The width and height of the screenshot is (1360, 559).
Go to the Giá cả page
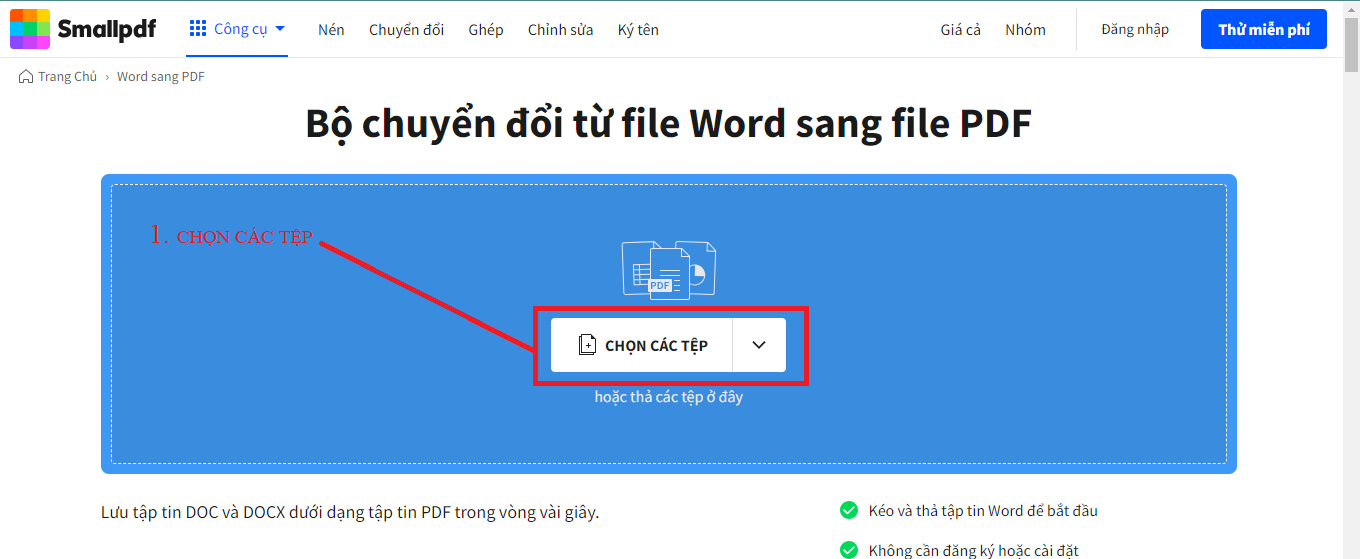point(960,30)
